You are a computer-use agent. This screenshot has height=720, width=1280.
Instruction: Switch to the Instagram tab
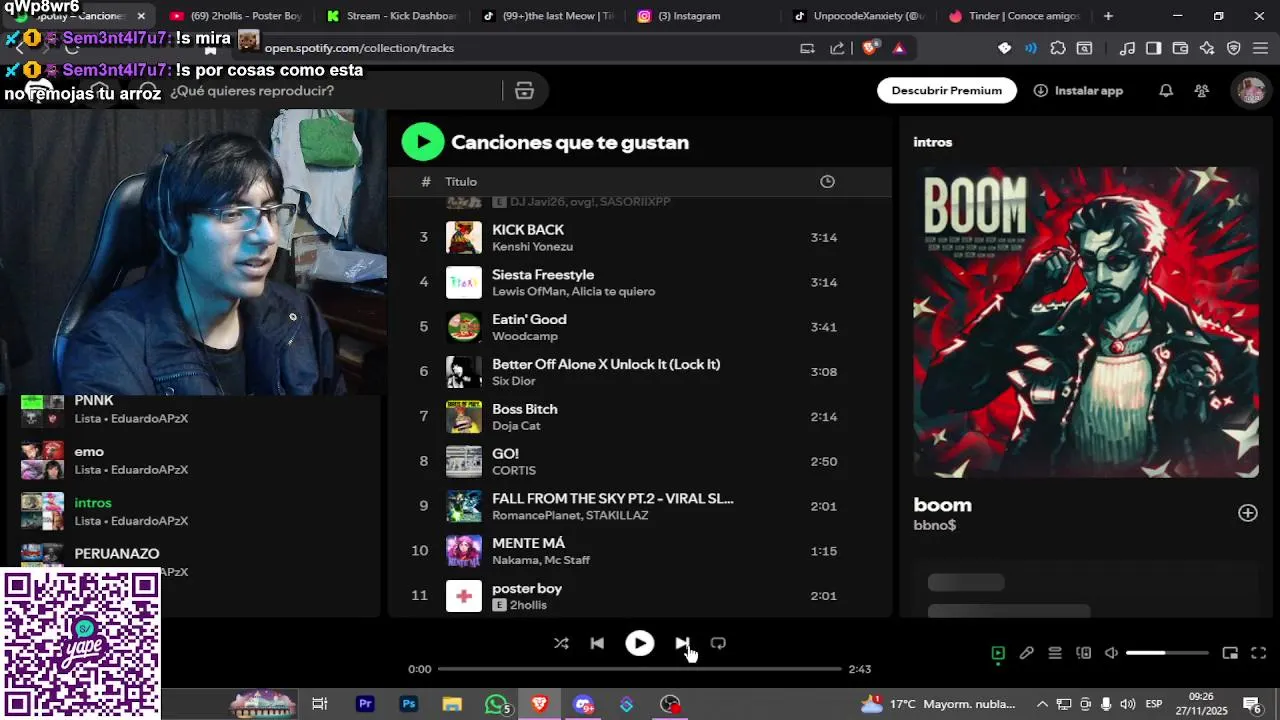(704, 16)
